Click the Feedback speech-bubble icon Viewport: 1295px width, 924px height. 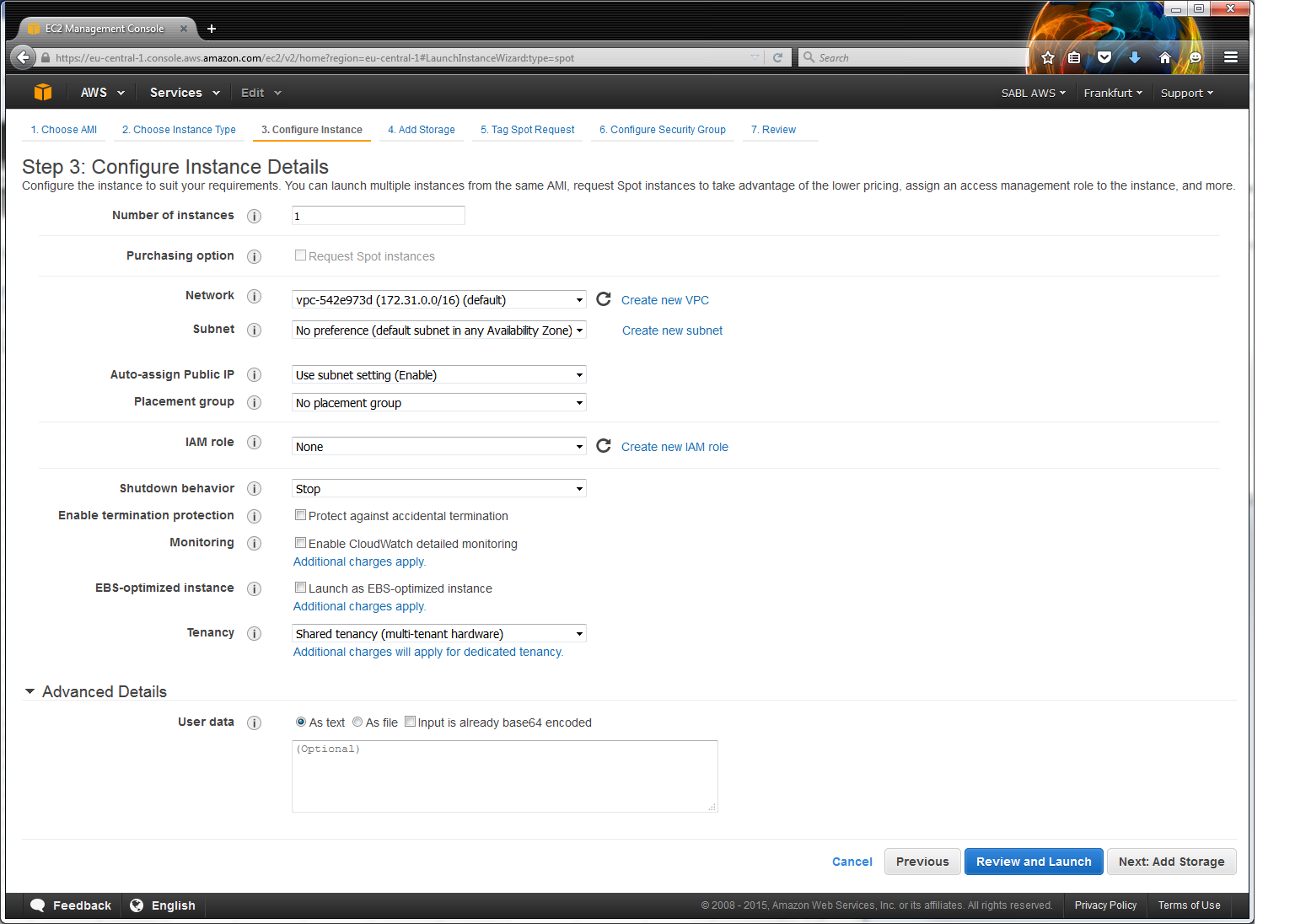[x=38, y=905]
